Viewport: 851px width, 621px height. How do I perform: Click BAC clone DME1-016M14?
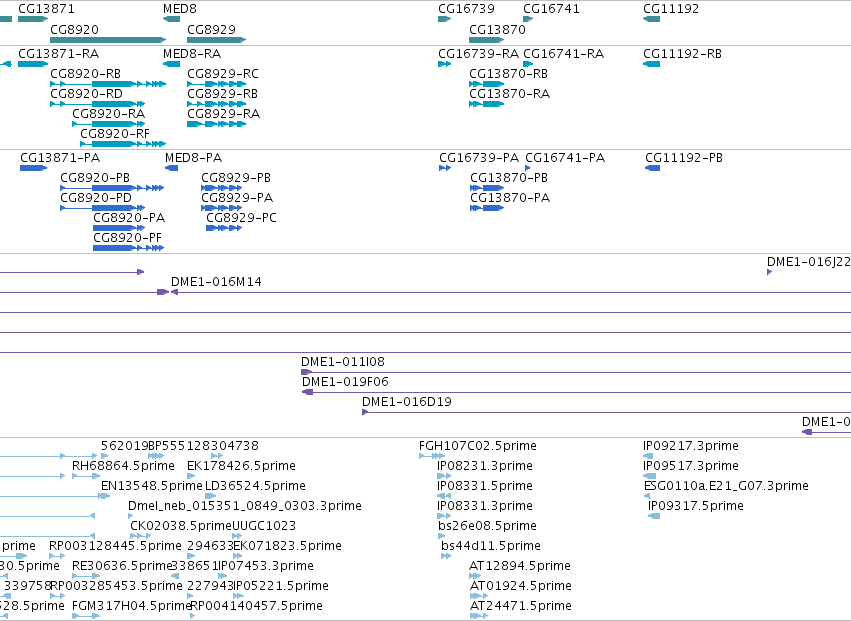216,282
